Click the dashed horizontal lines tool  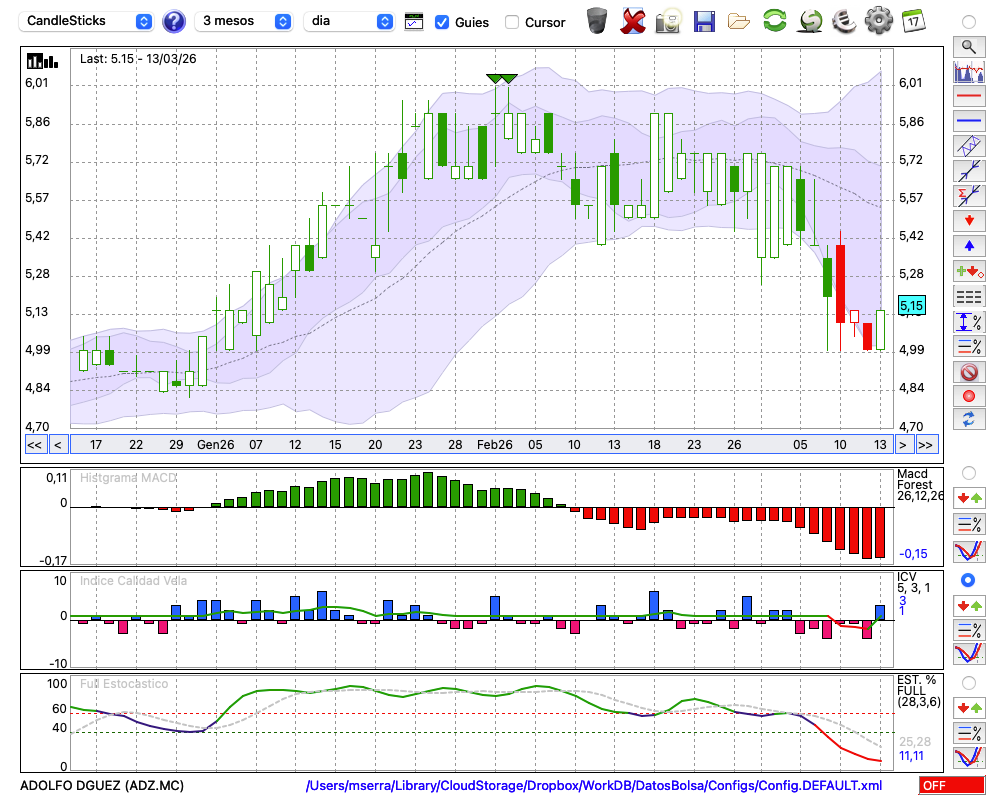969,296
